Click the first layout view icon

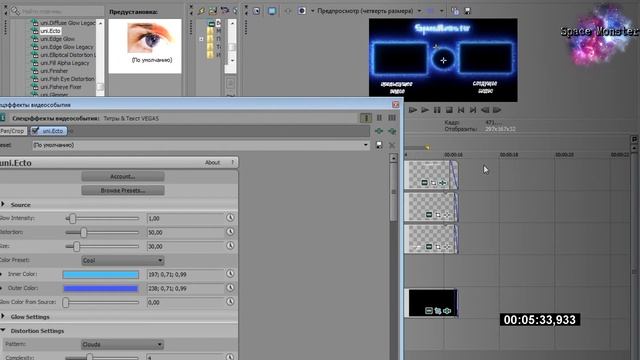tap(366, 118)
